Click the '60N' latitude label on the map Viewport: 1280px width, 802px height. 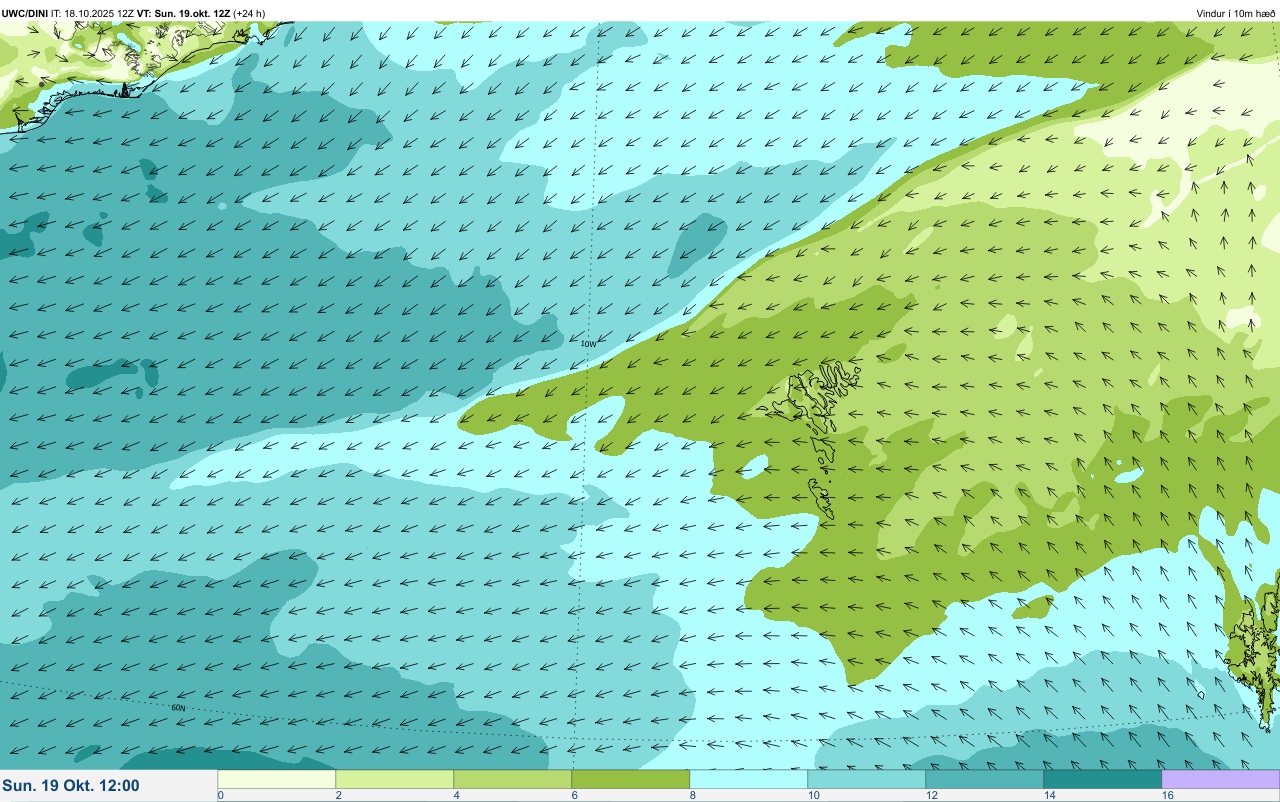[x=179, y=707]
